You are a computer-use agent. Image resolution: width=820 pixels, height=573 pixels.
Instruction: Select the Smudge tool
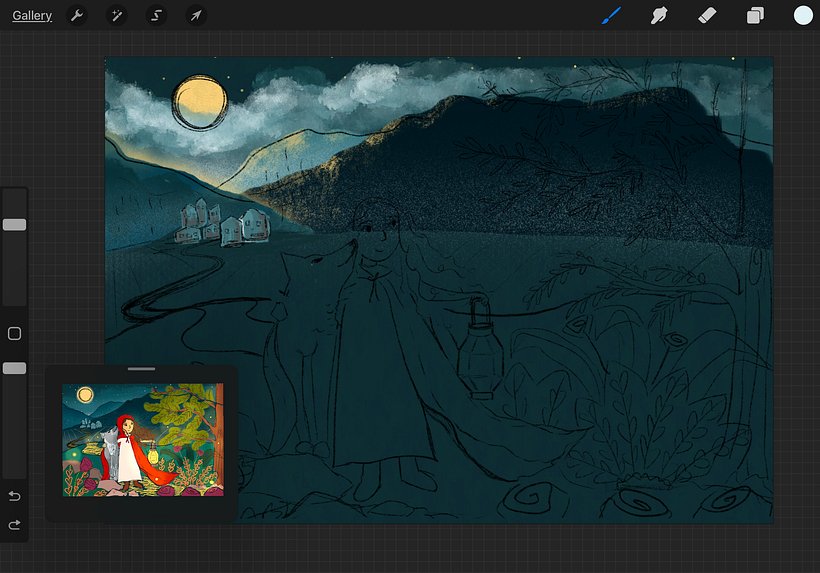tap(659, 16)
